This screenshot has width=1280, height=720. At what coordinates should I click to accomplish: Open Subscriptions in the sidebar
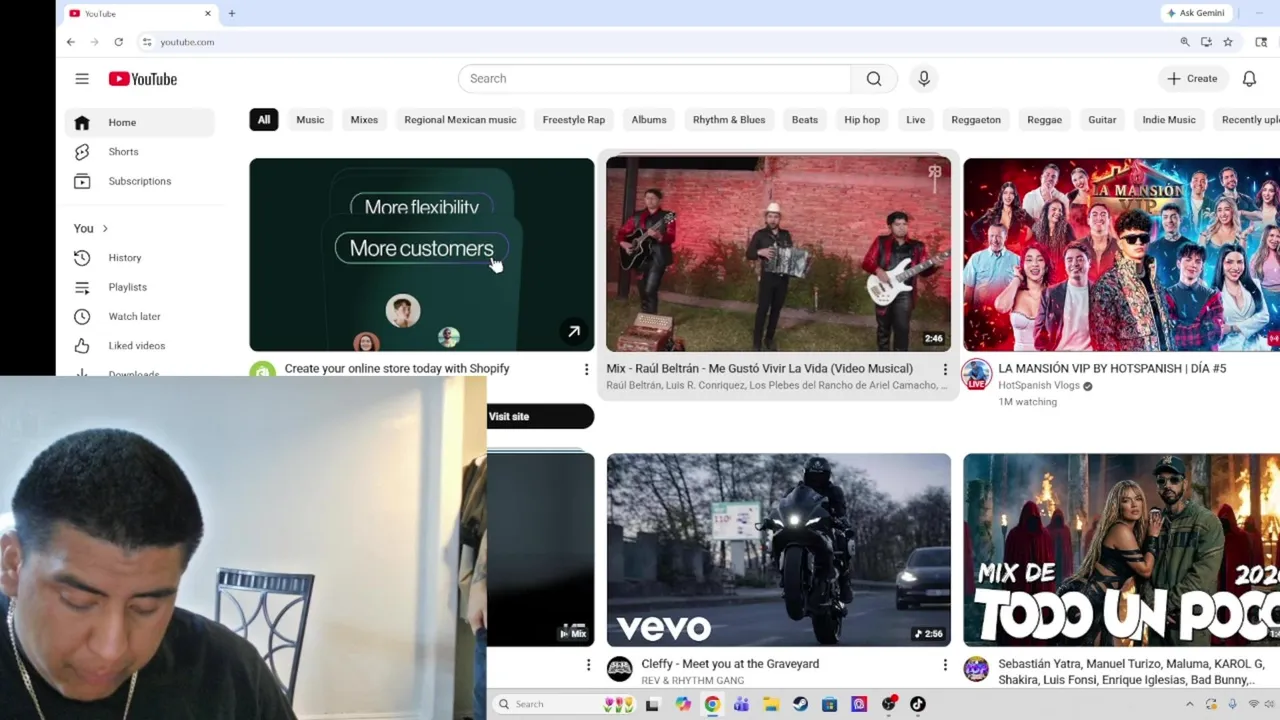140,181
